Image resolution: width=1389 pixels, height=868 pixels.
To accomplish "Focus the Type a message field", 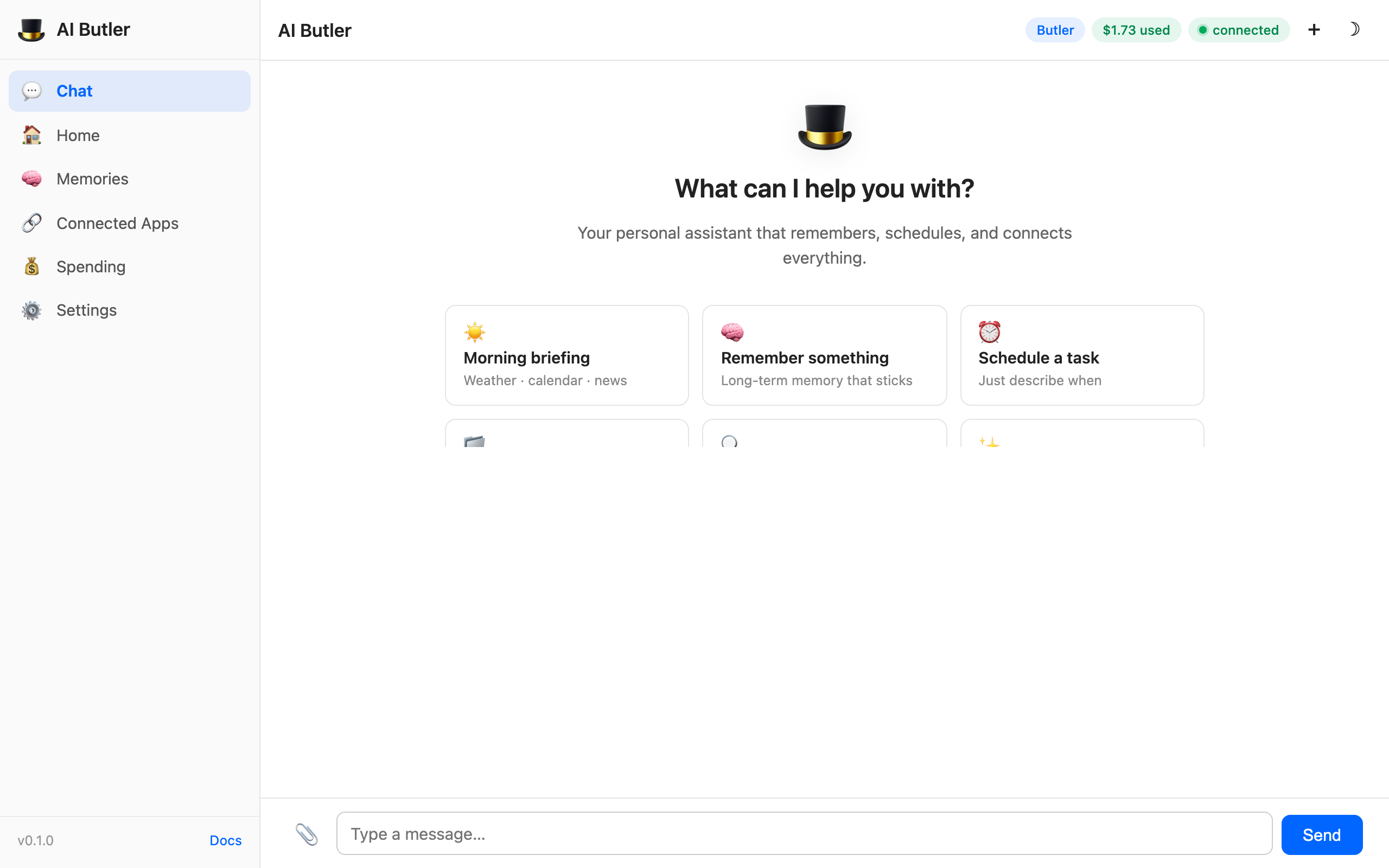I will [804, 834].
